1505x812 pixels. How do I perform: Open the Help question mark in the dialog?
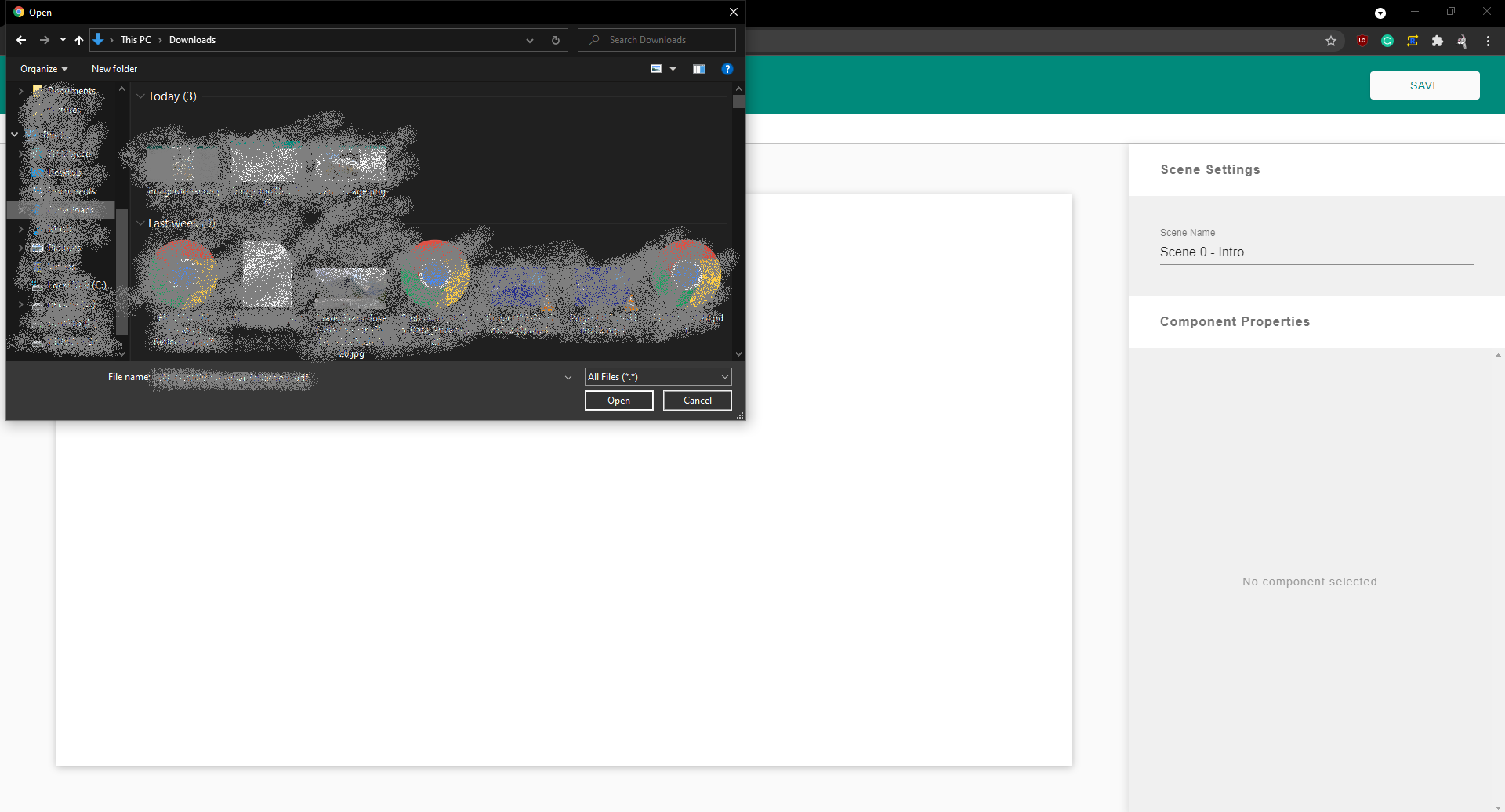[727, 69]
